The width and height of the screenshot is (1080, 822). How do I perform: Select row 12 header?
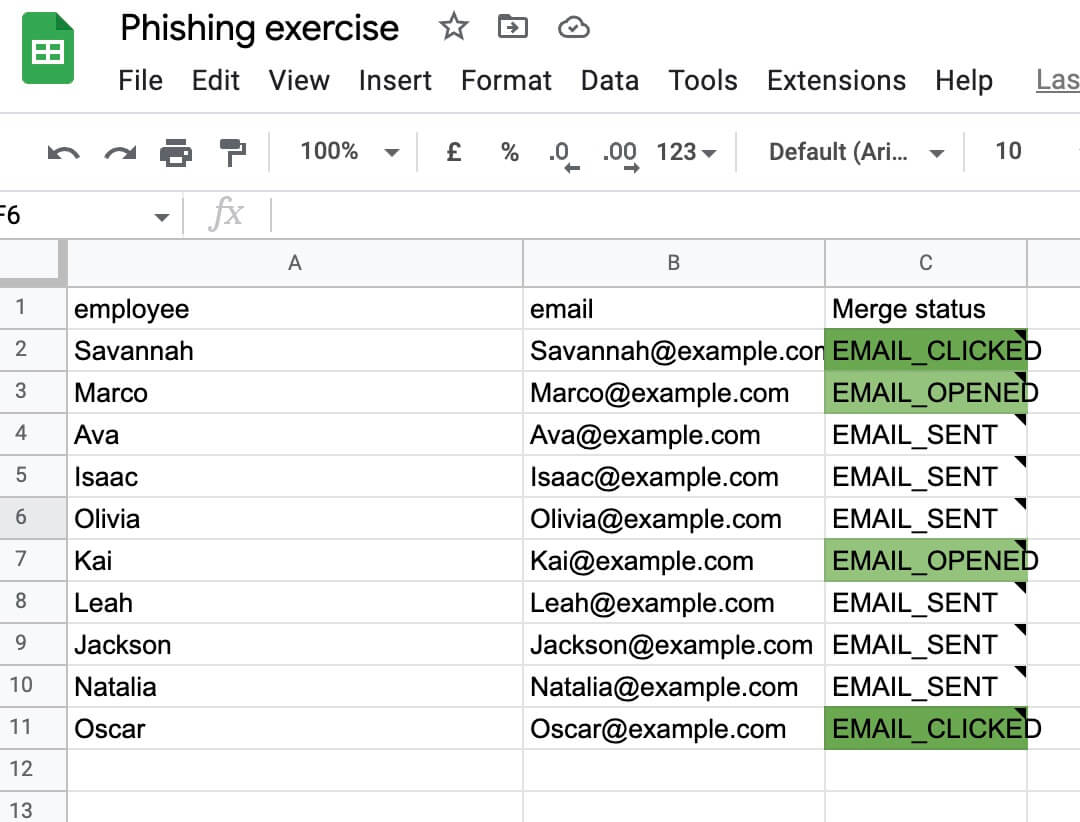[x=33, y=770]
